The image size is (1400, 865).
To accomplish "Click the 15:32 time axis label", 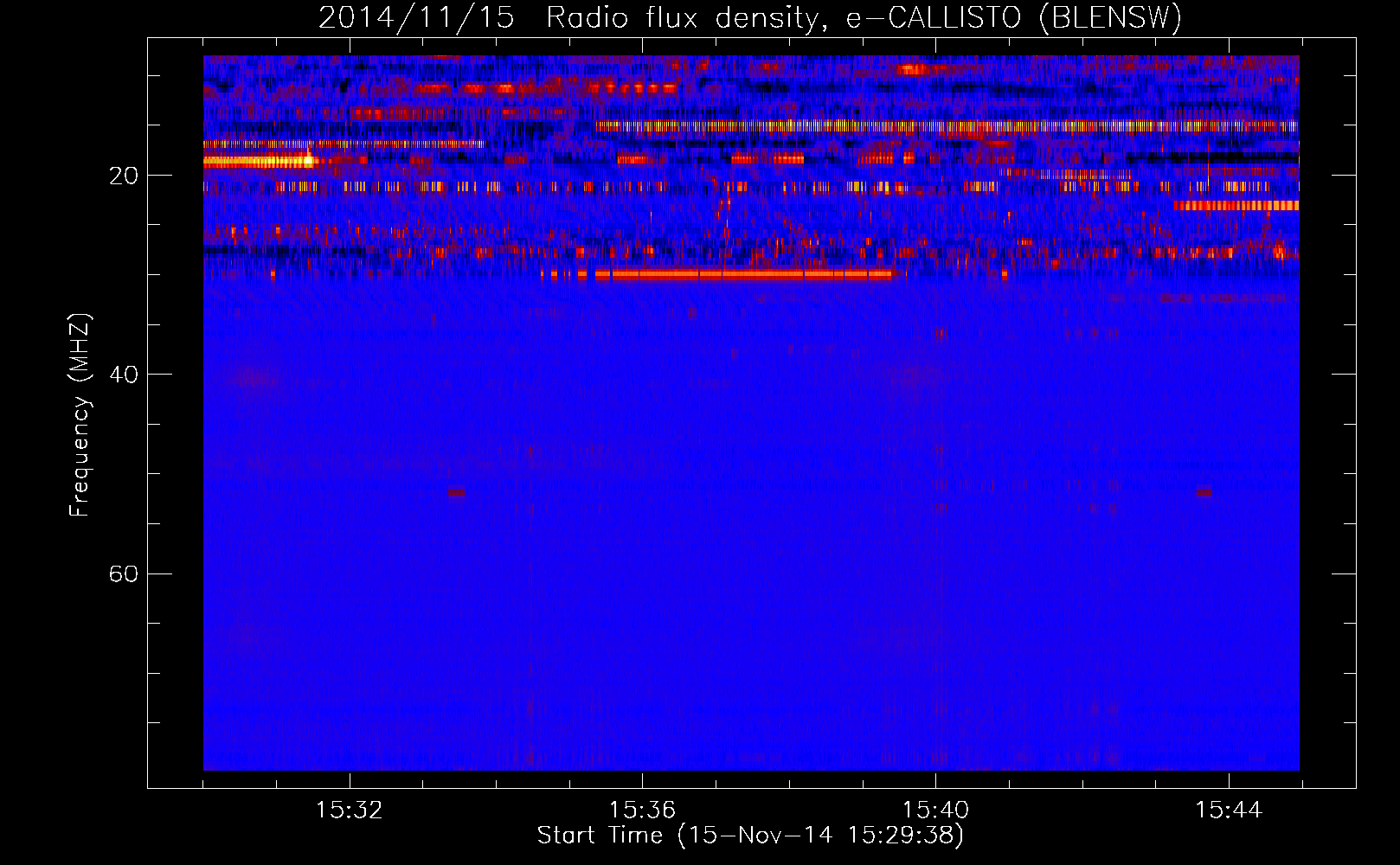I will [x=350, y=811].
